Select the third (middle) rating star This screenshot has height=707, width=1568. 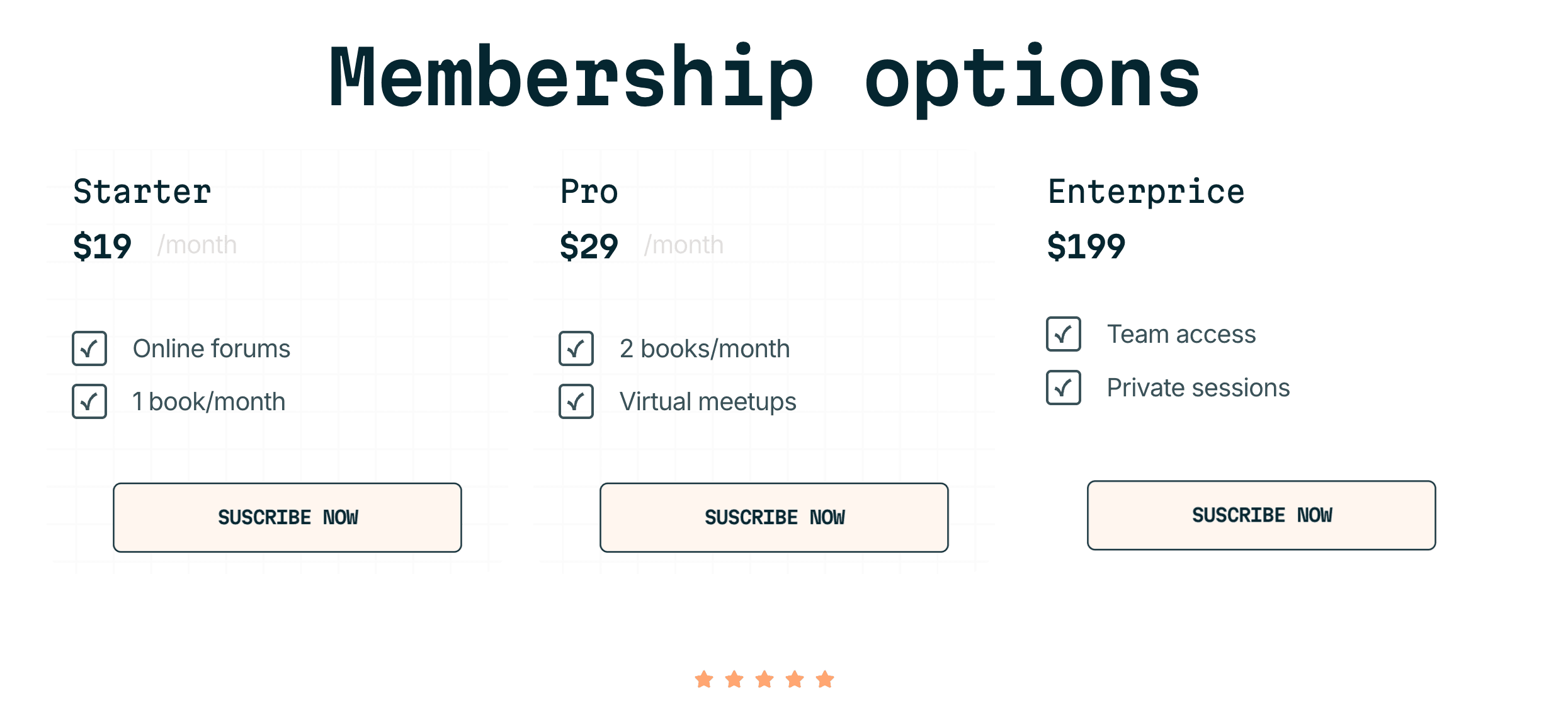764,679
